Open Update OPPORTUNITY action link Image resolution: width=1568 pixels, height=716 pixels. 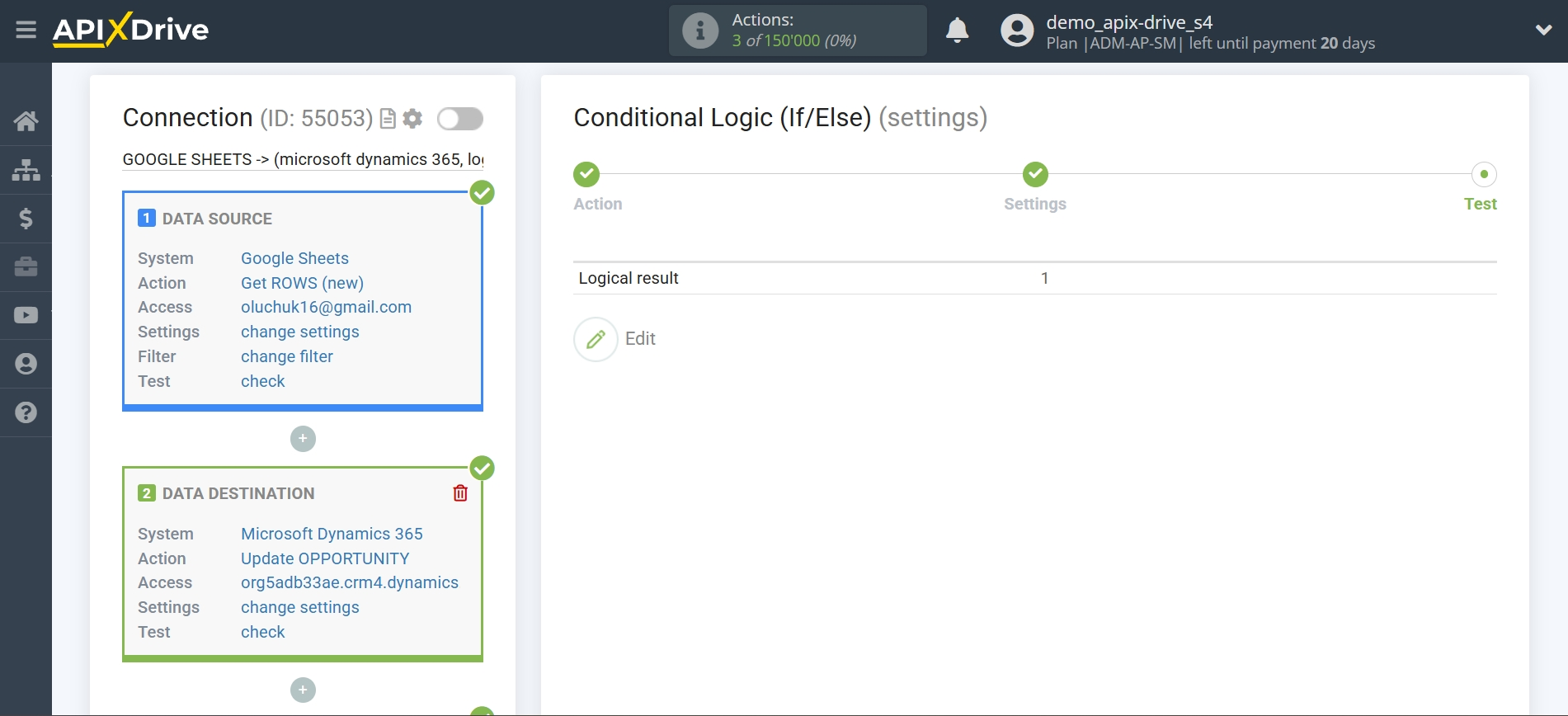pos(325,558)
